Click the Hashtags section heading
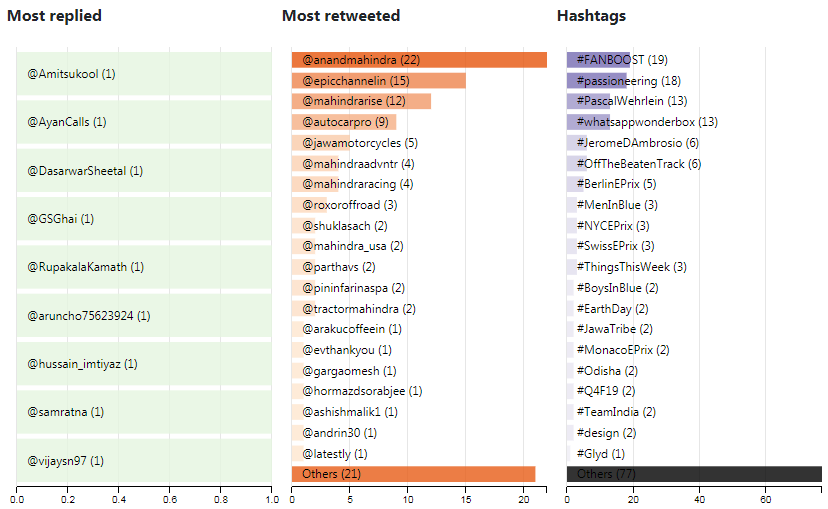This screenshot has width=828, height=509. tap(591, 16)
